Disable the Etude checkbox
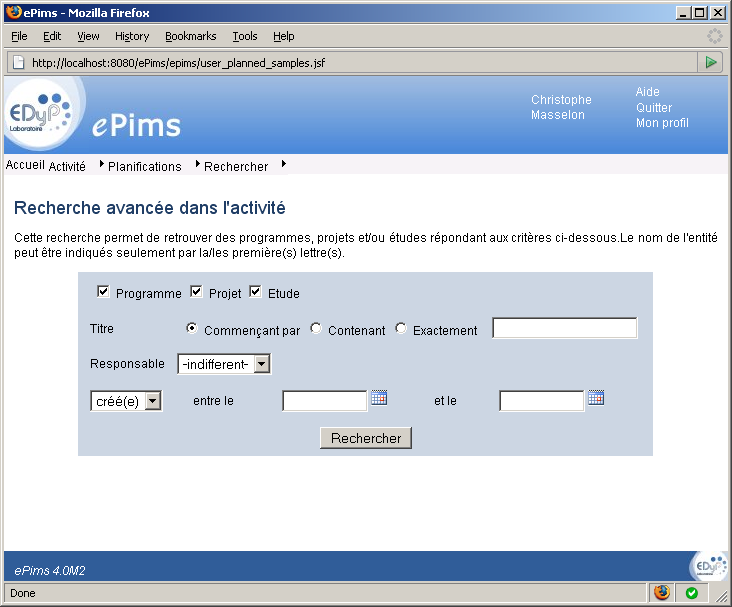The width and height of the screenshot is (732, 607). (256, 292)
